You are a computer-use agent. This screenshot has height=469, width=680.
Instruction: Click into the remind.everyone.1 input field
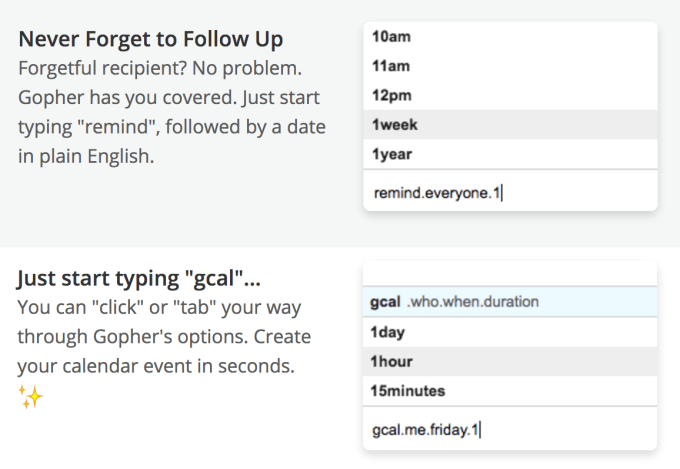(x=510, y=191)
